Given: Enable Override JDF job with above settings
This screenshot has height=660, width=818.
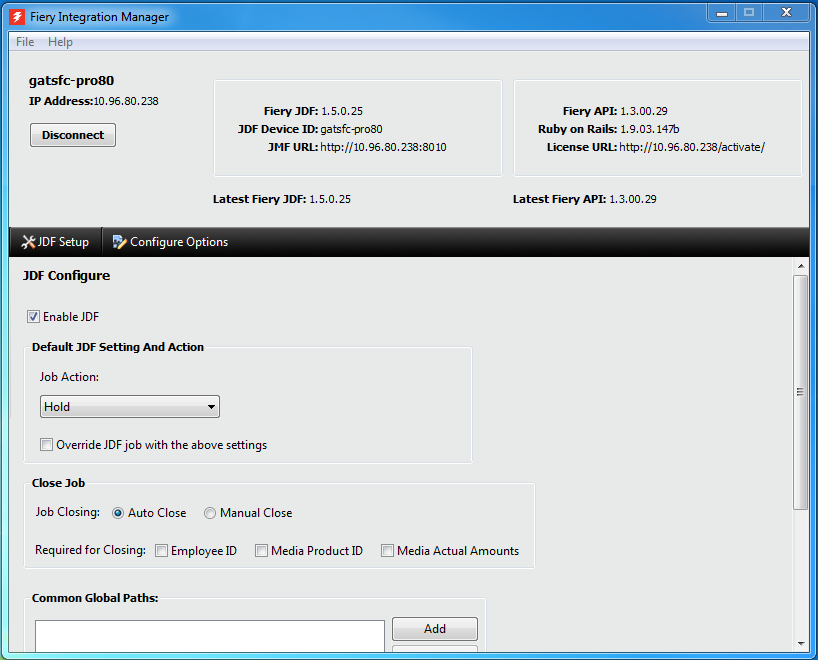Looking at the screenshot, I should click(x=46, y=445).
